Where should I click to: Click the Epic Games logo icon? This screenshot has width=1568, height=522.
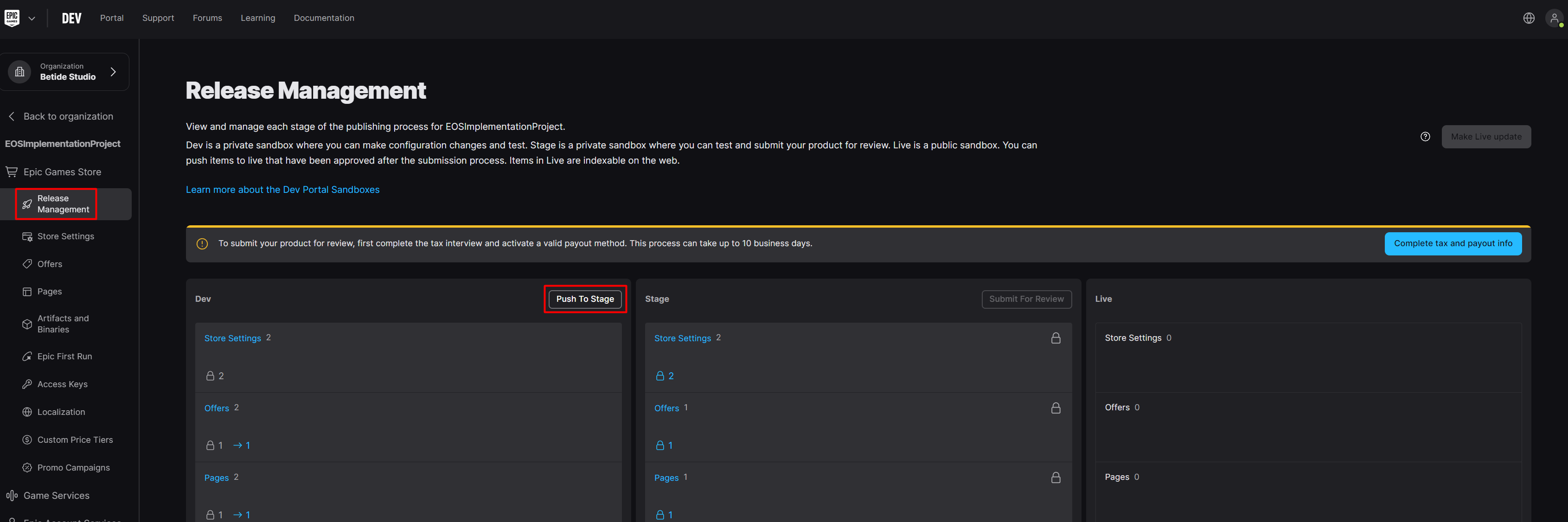(x=12, y=18)
